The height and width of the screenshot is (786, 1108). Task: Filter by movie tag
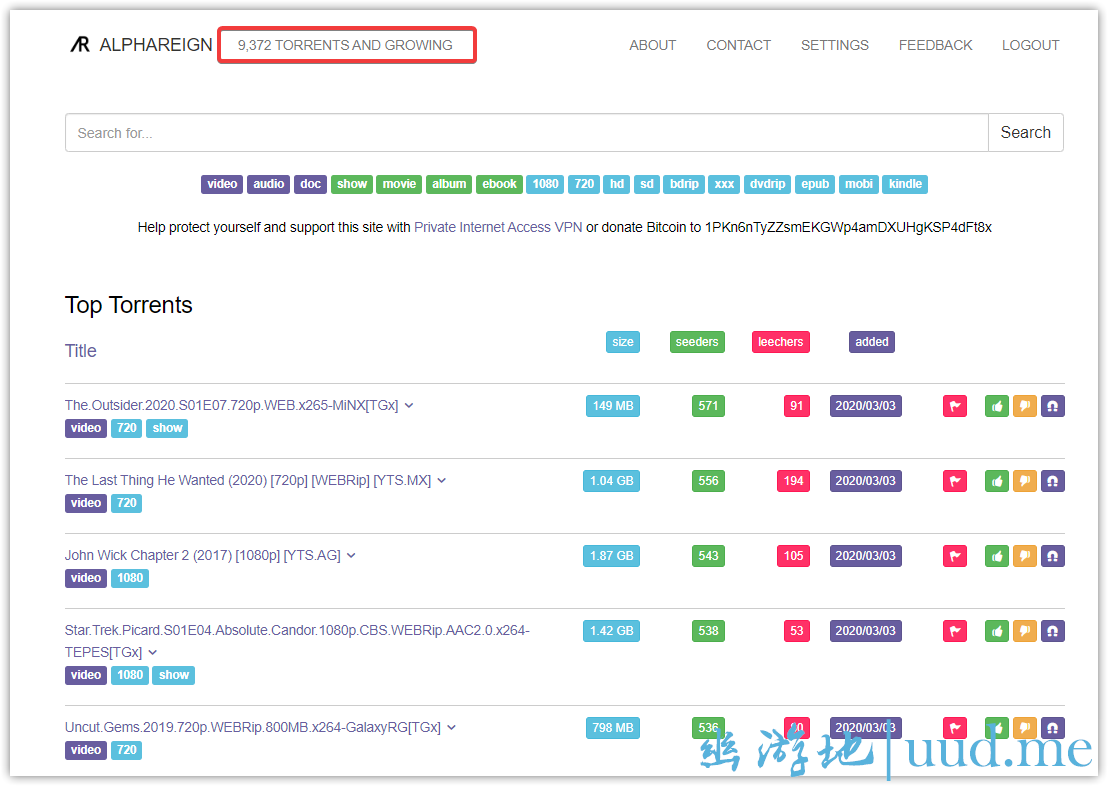(399, 184)
